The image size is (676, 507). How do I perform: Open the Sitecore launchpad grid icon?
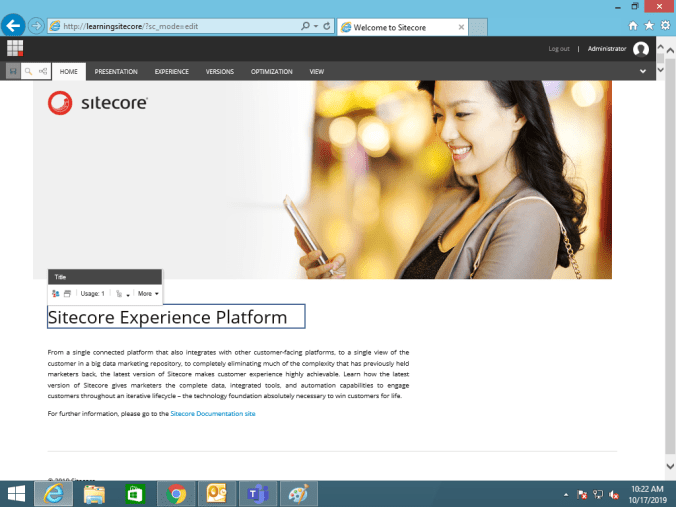[15, 48]
